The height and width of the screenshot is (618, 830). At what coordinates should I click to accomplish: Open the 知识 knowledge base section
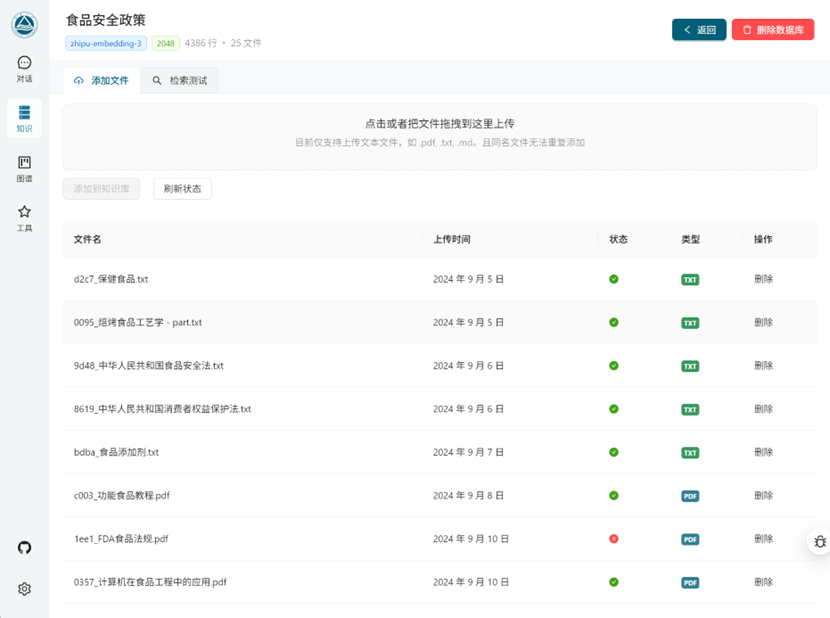point(24,119)
